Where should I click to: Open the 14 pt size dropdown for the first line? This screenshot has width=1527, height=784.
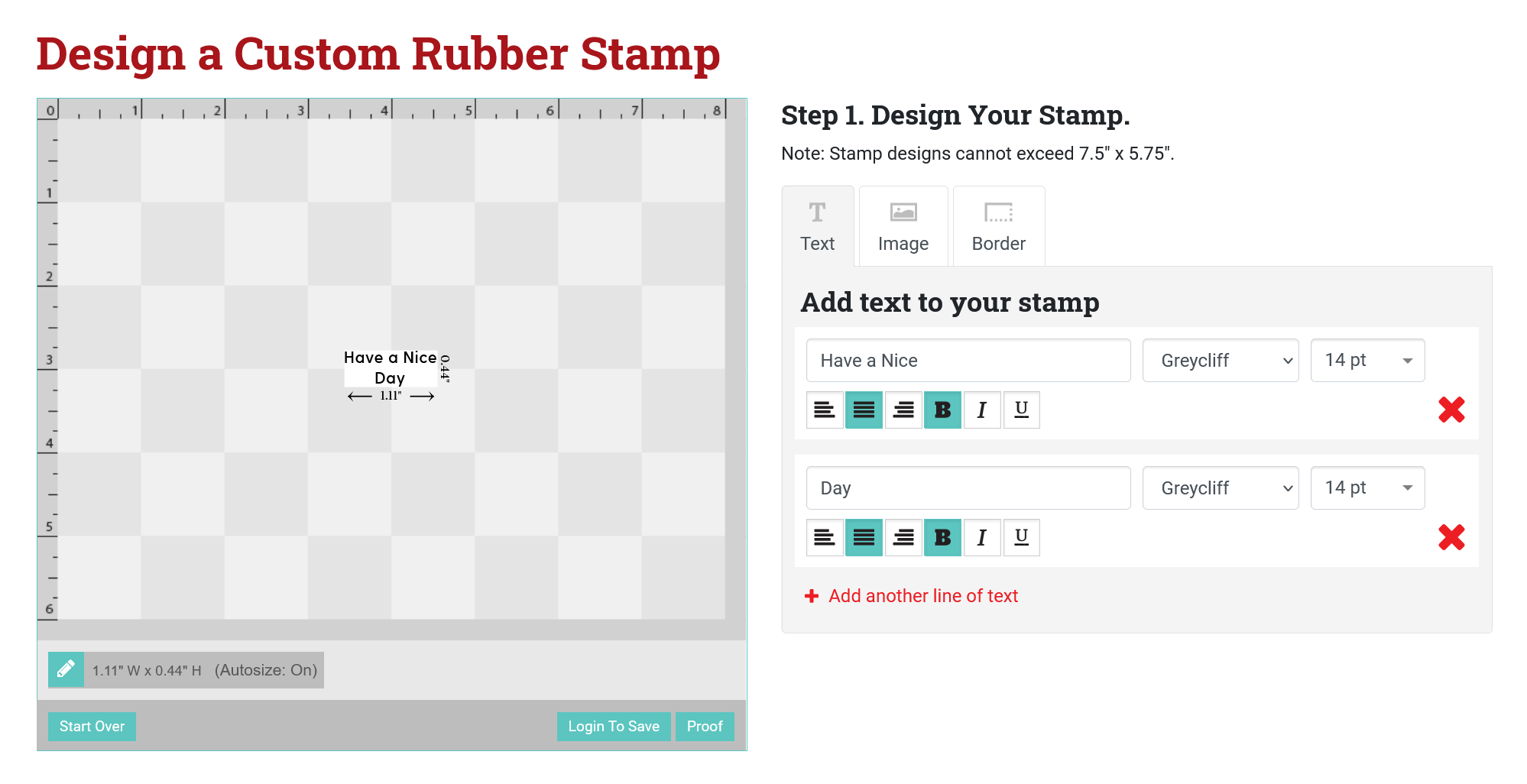[x=1367, y=360]
